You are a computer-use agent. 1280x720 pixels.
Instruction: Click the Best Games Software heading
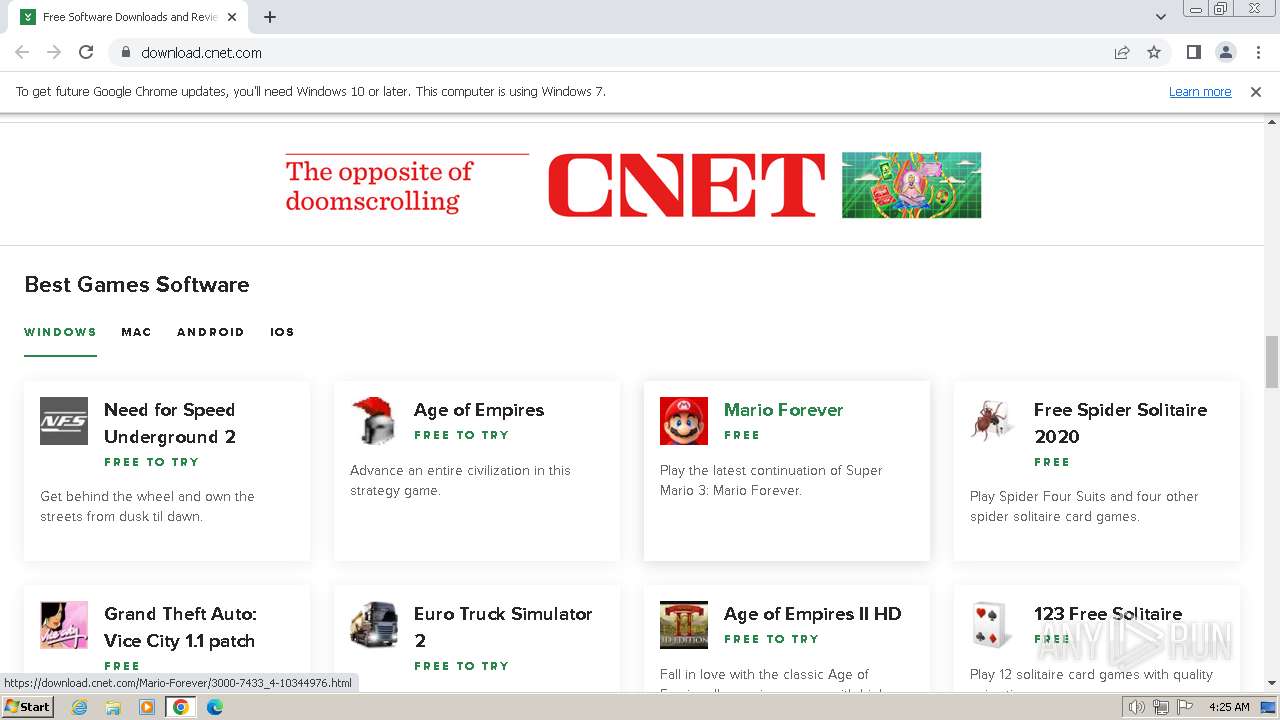pyautogui.click(x=137, y=285)
